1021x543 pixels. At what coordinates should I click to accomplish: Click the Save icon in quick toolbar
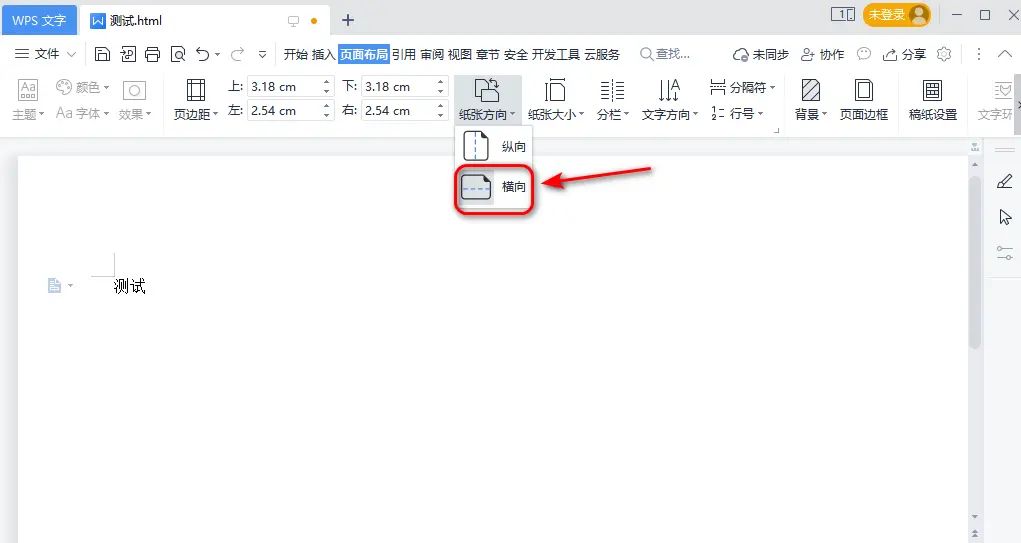click(102, 54)
